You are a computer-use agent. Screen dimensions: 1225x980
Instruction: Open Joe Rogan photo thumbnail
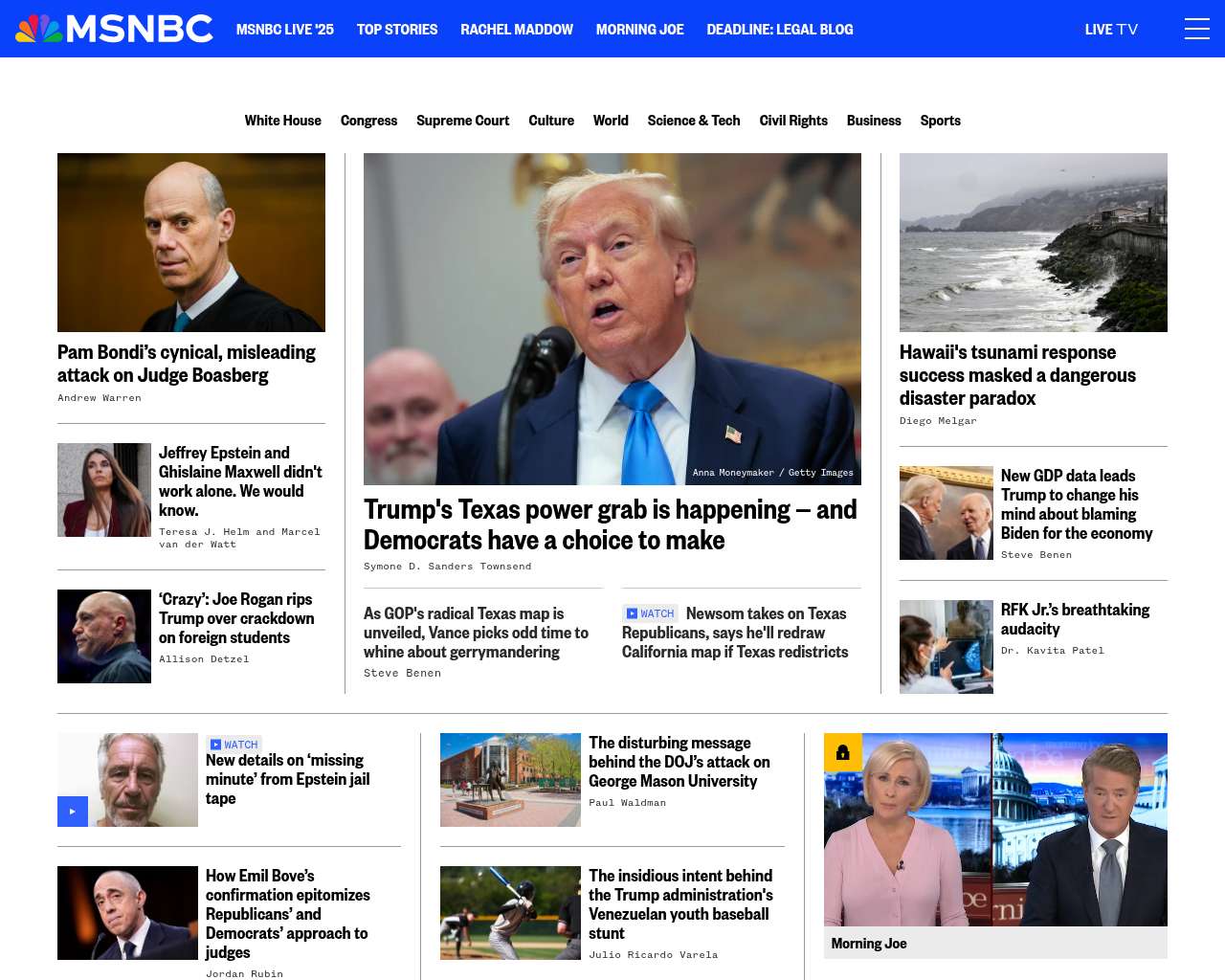point(104,636)
